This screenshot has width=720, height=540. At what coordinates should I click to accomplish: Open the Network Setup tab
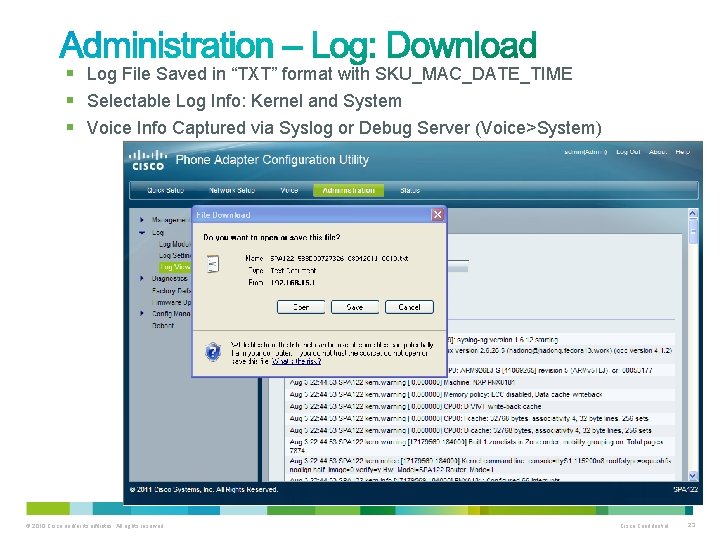pos(232,190)
